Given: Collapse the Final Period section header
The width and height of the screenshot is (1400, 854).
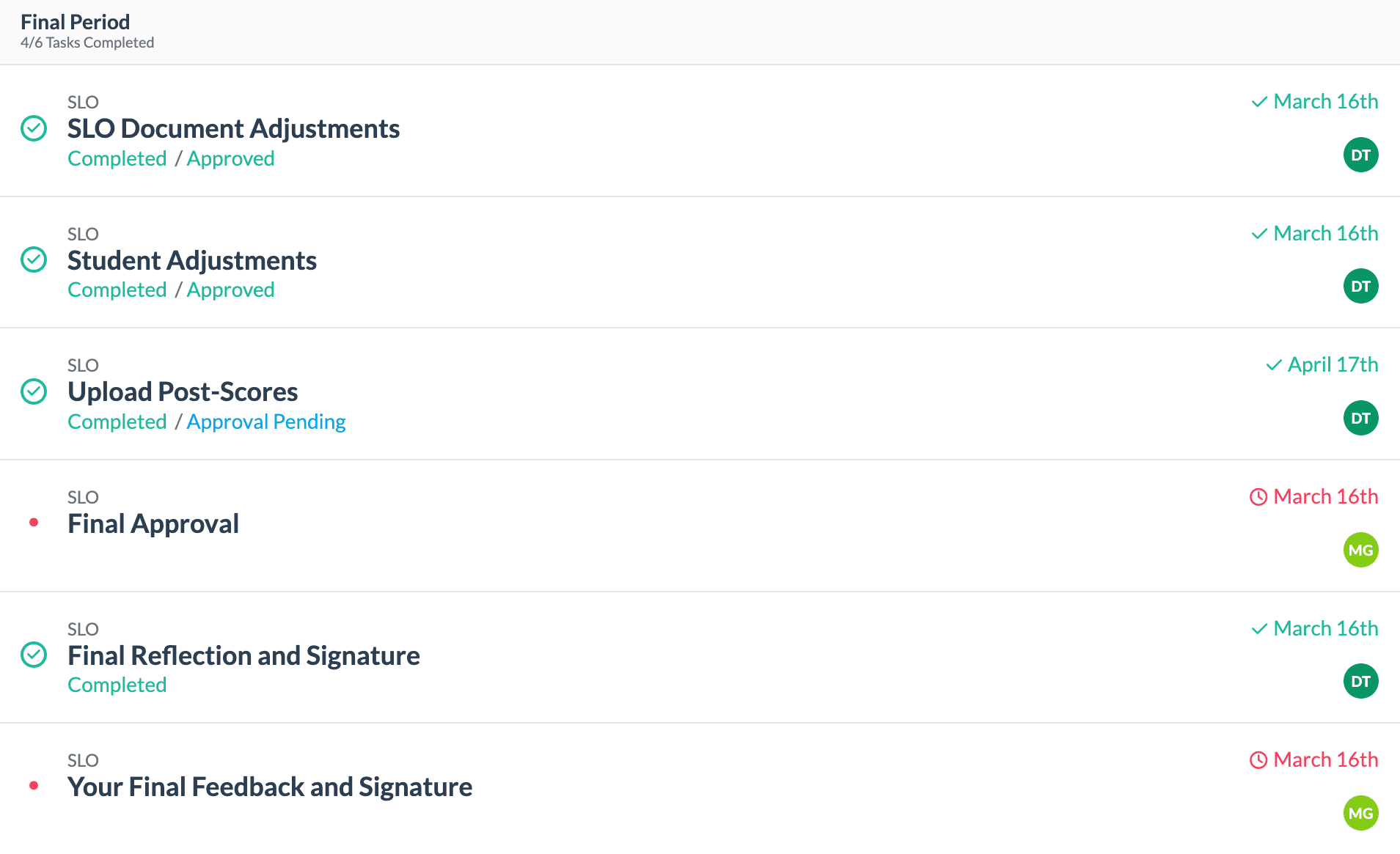Looking at the screenshot, I should tap(700, 32).
